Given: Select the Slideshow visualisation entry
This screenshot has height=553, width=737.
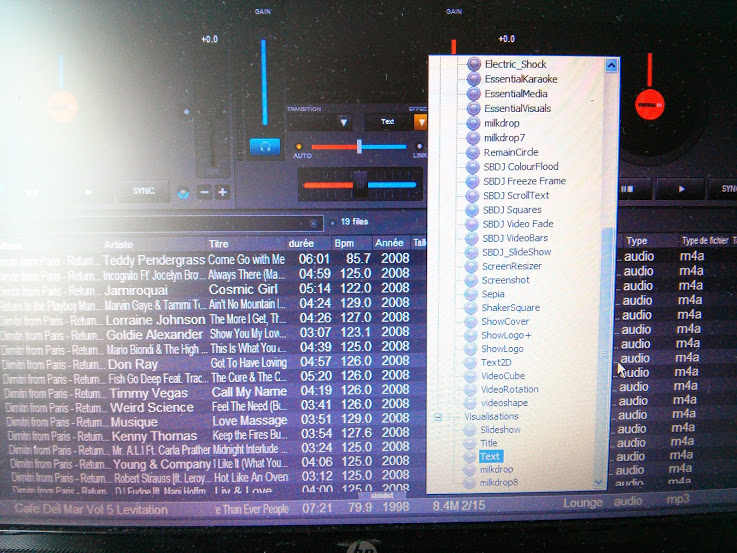Looking at the screenshot, I should [x=500, y=430].
